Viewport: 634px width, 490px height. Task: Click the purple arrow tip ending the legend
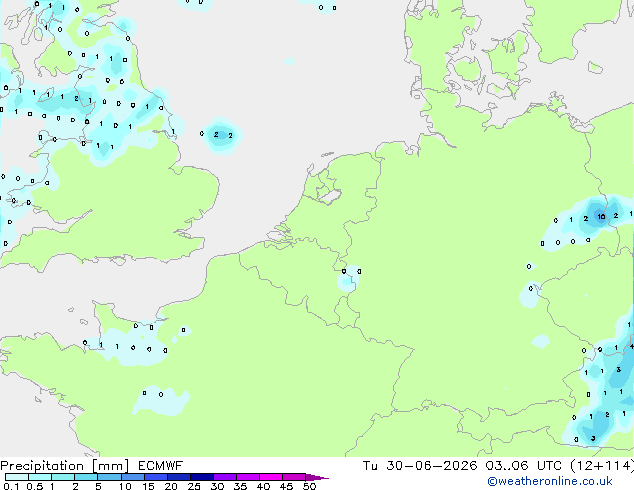[317, 477]
